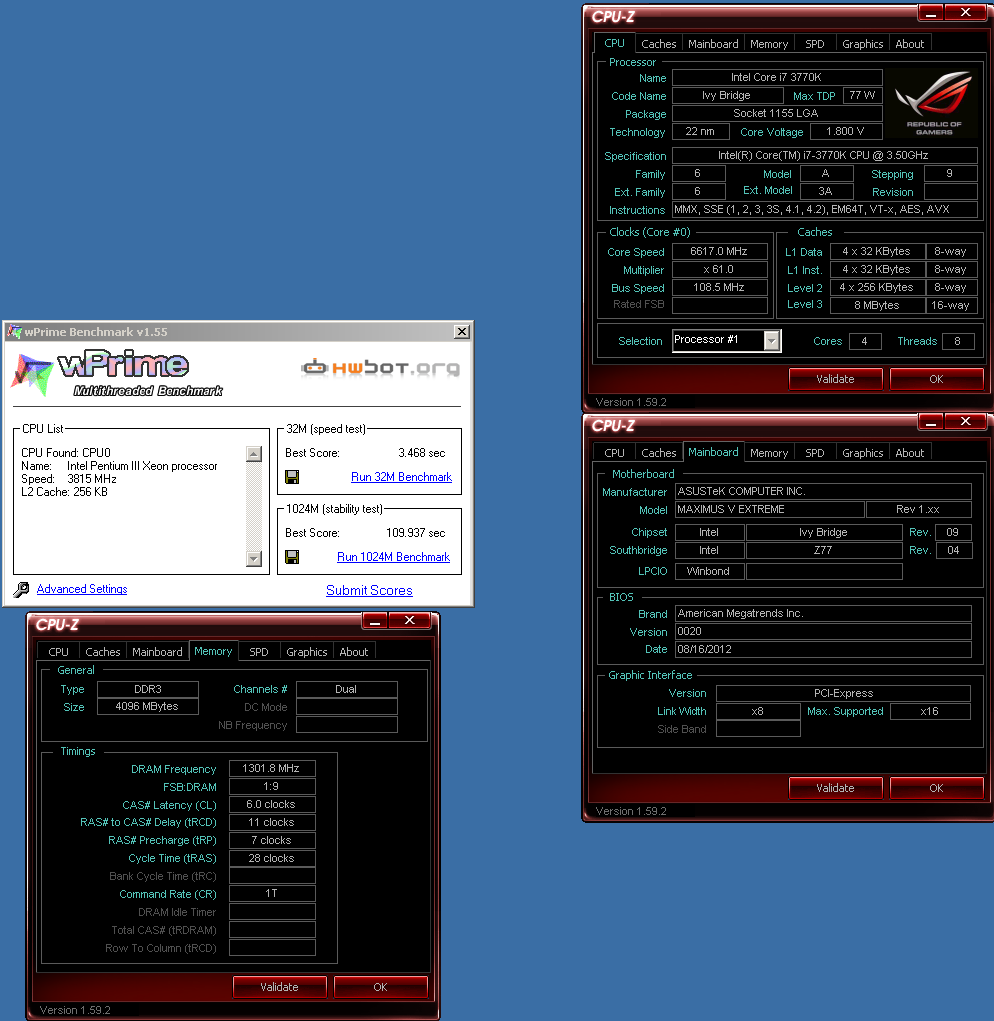Click the CPU List scroll up arrow
This screenshot has height=1021, width=994.
coord(254,454)
